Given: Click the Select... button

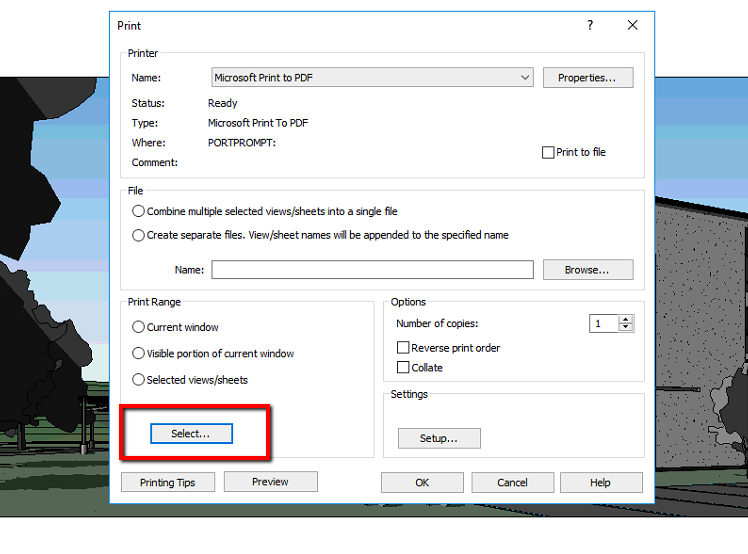Looking at the screenshot, I should [x=191, y=433].
